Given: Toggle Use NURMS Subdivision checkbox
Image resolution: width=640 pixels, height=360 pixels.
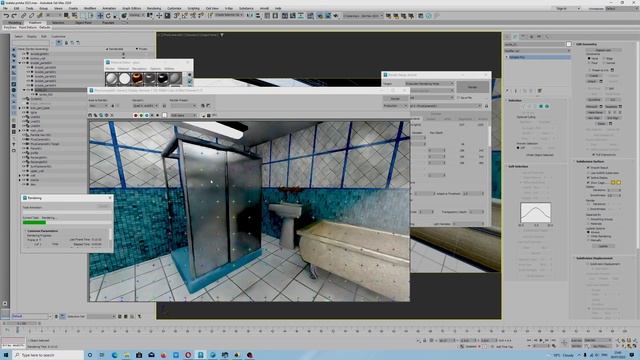Looking at the screenshot, I should (x=589, y=173).
